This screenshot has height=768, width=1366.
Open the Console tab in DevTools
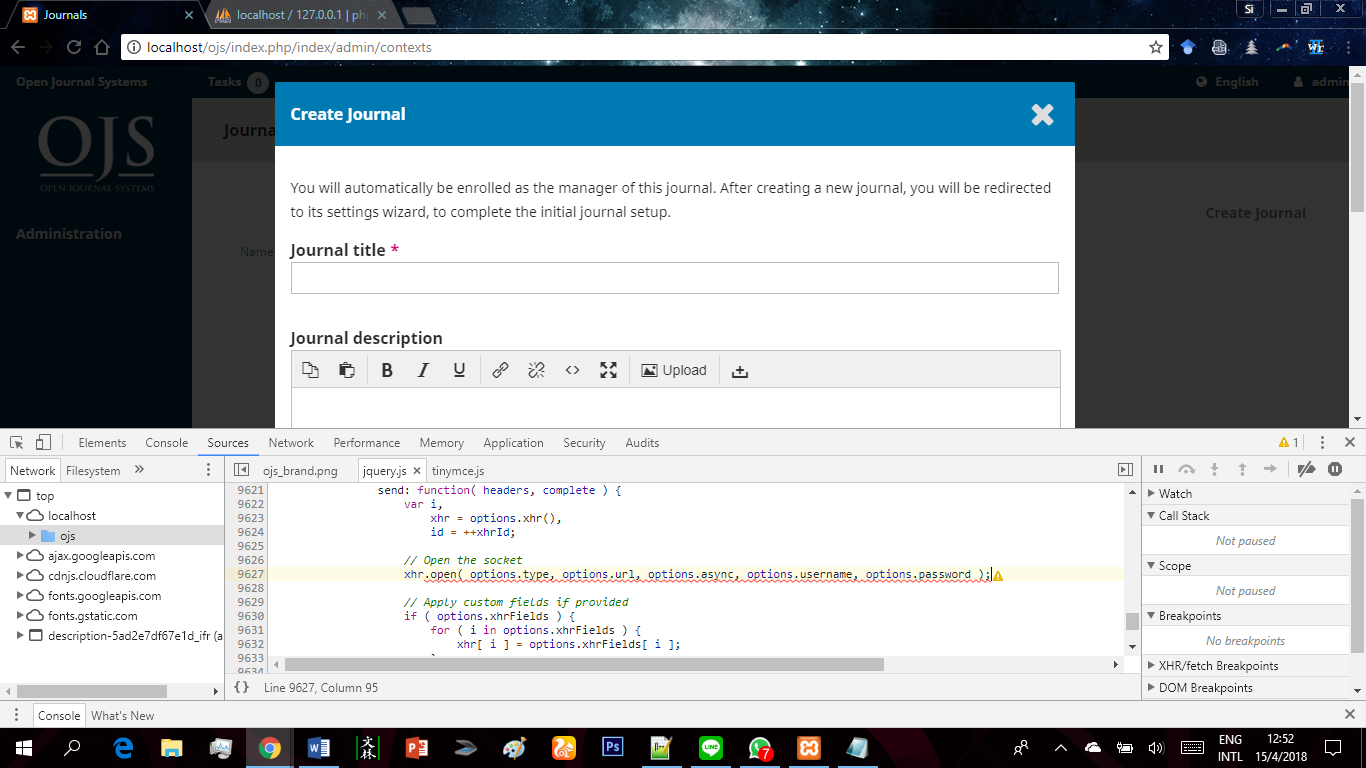click(166, 443)
